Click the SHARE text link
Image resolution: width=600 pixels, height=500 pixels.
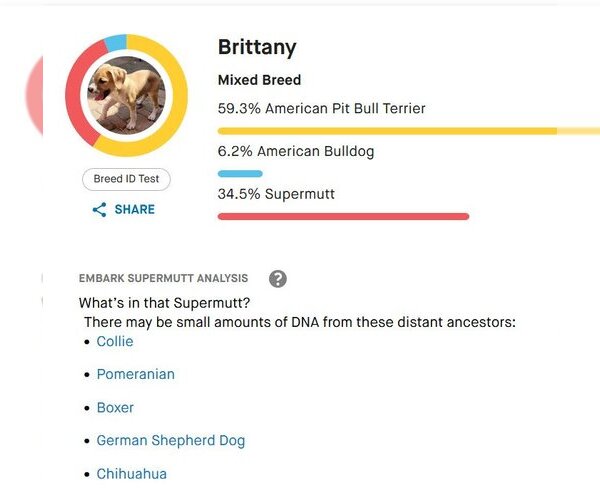[135, 209]
